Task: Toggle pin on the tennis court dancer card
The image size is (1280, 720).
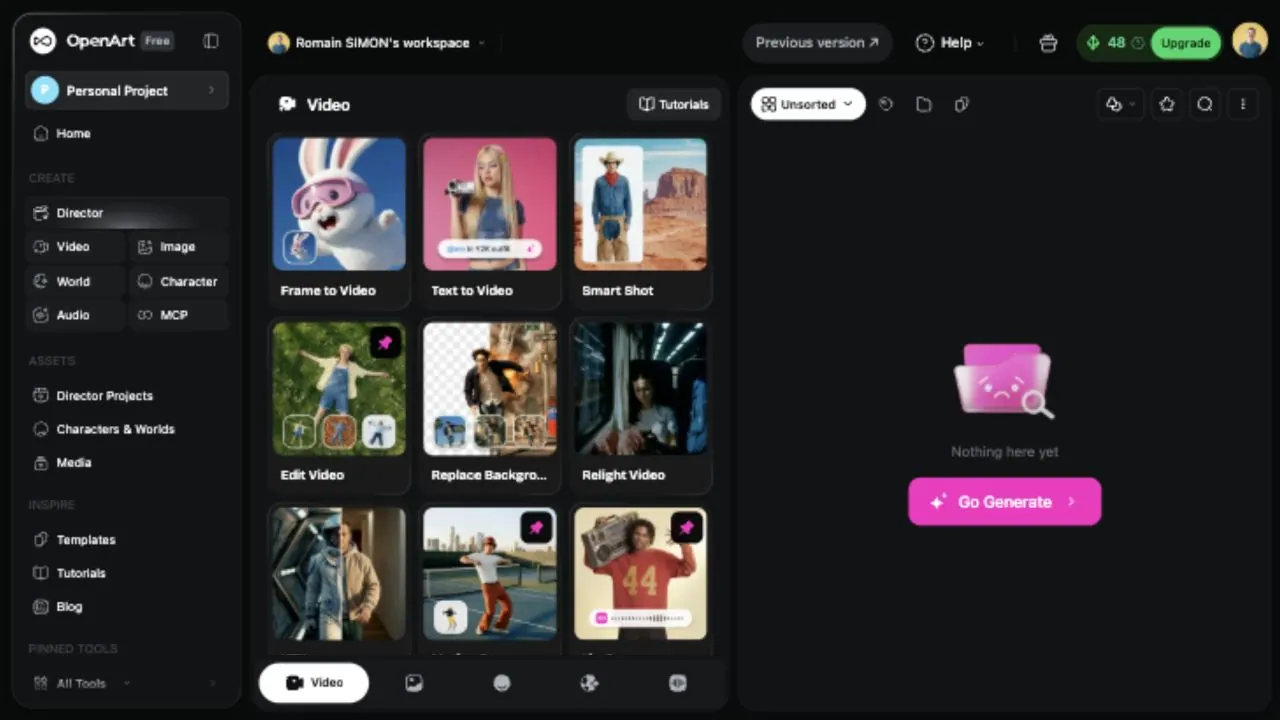Action: [x=537, y=528]
